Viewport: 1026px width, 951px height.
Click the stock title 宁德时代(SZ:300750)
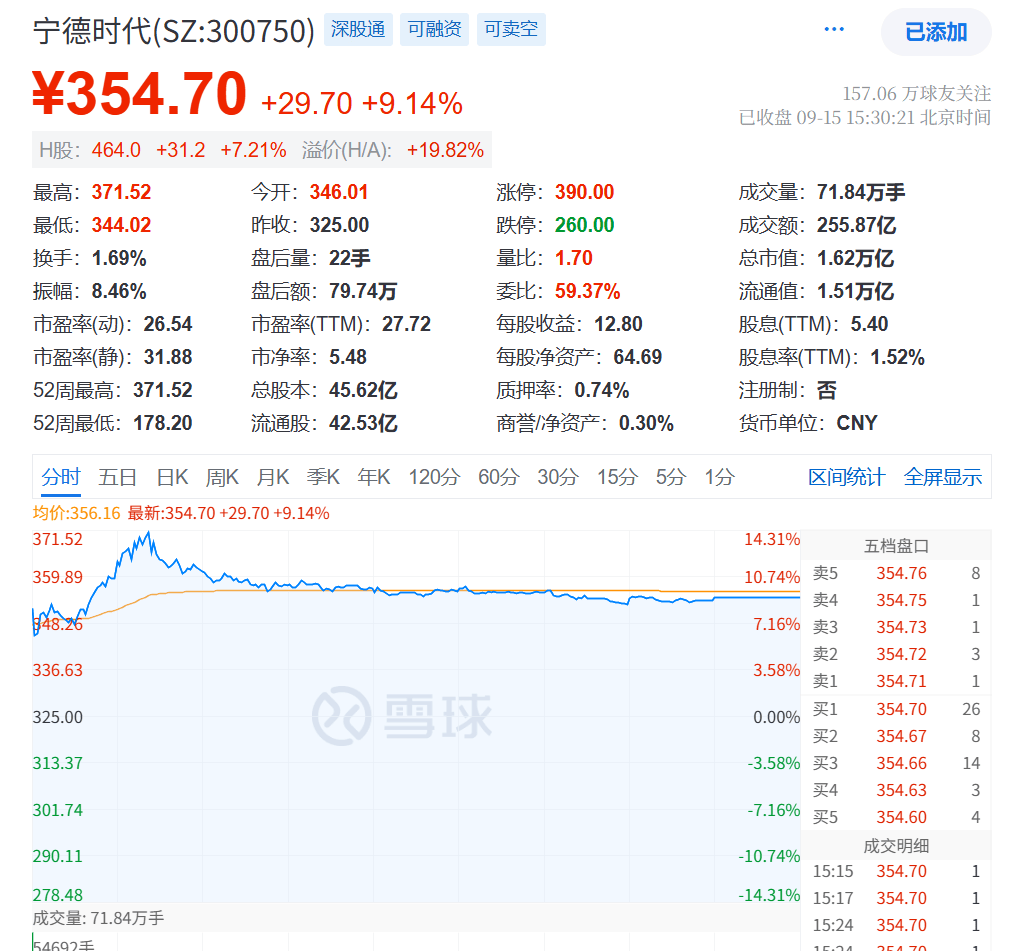(174, 30)
